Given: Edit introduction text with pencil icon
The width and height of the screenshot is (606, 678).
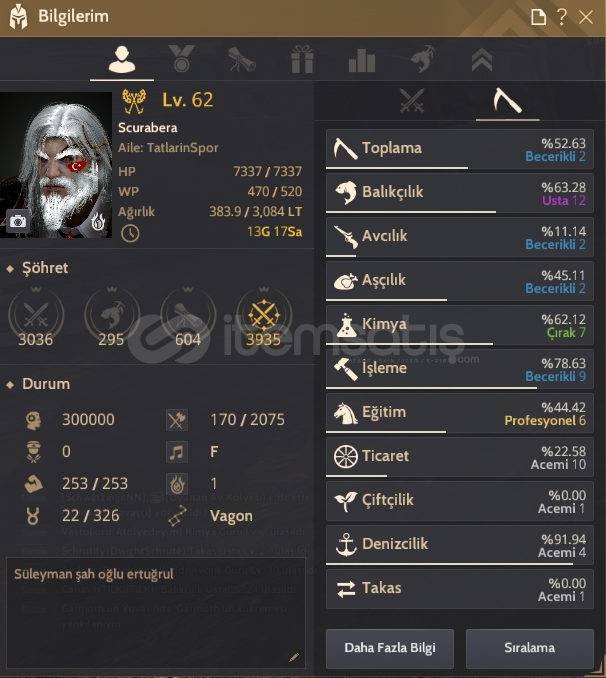Looking at the screenshot, I should click(294, 657).
